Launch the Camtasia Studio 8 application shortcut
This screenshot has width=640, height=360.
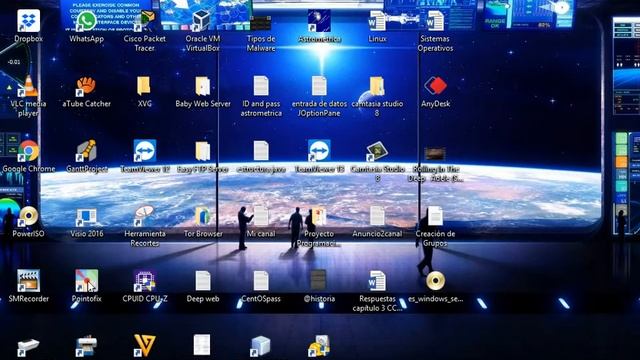pyautogui.click(x=377, y=161)
